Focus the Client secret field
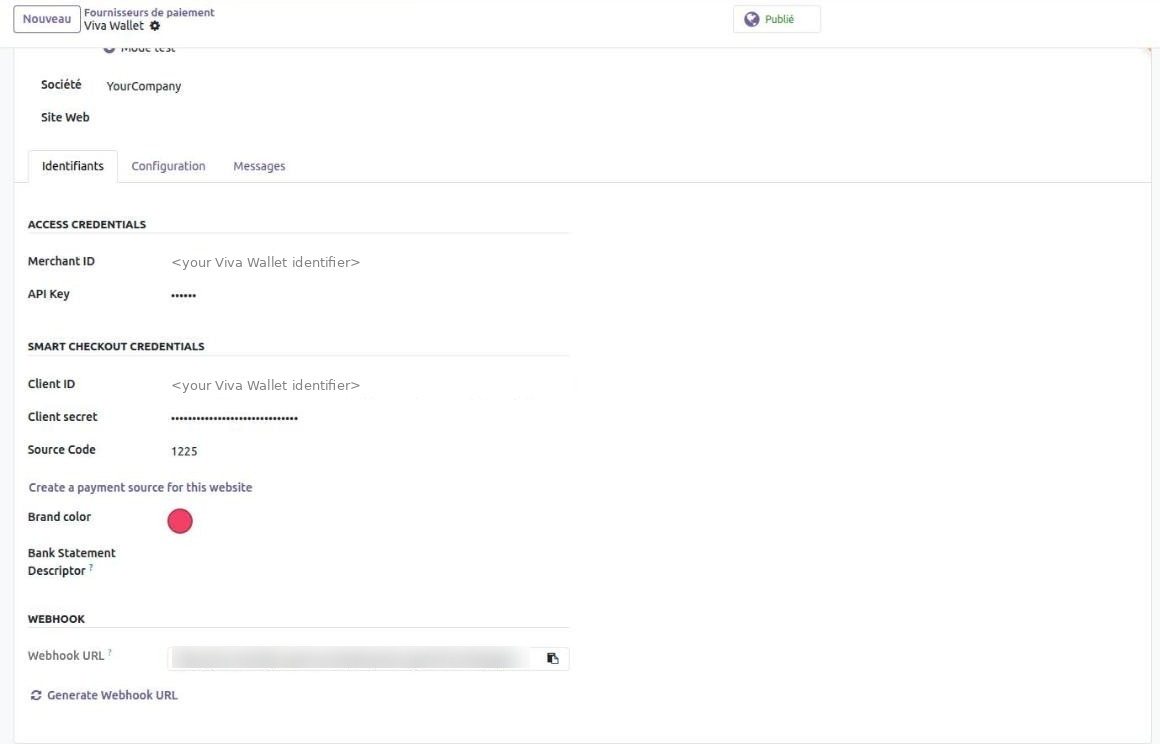Viewport: 1160px width, 744px height. click(x=369, y=418)
